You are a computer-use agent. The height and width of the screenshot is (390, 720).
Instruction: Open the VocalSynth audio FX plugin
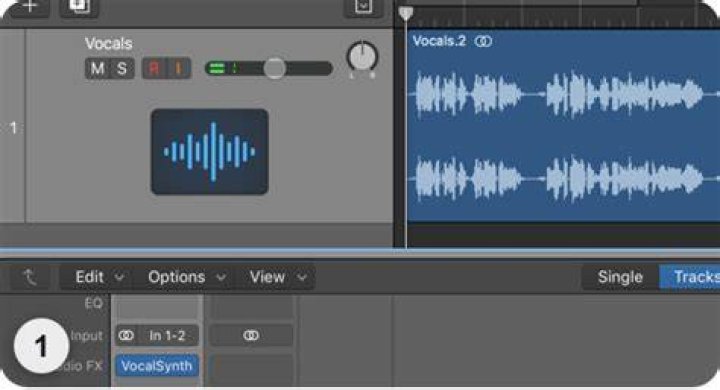tap(157, 366)
